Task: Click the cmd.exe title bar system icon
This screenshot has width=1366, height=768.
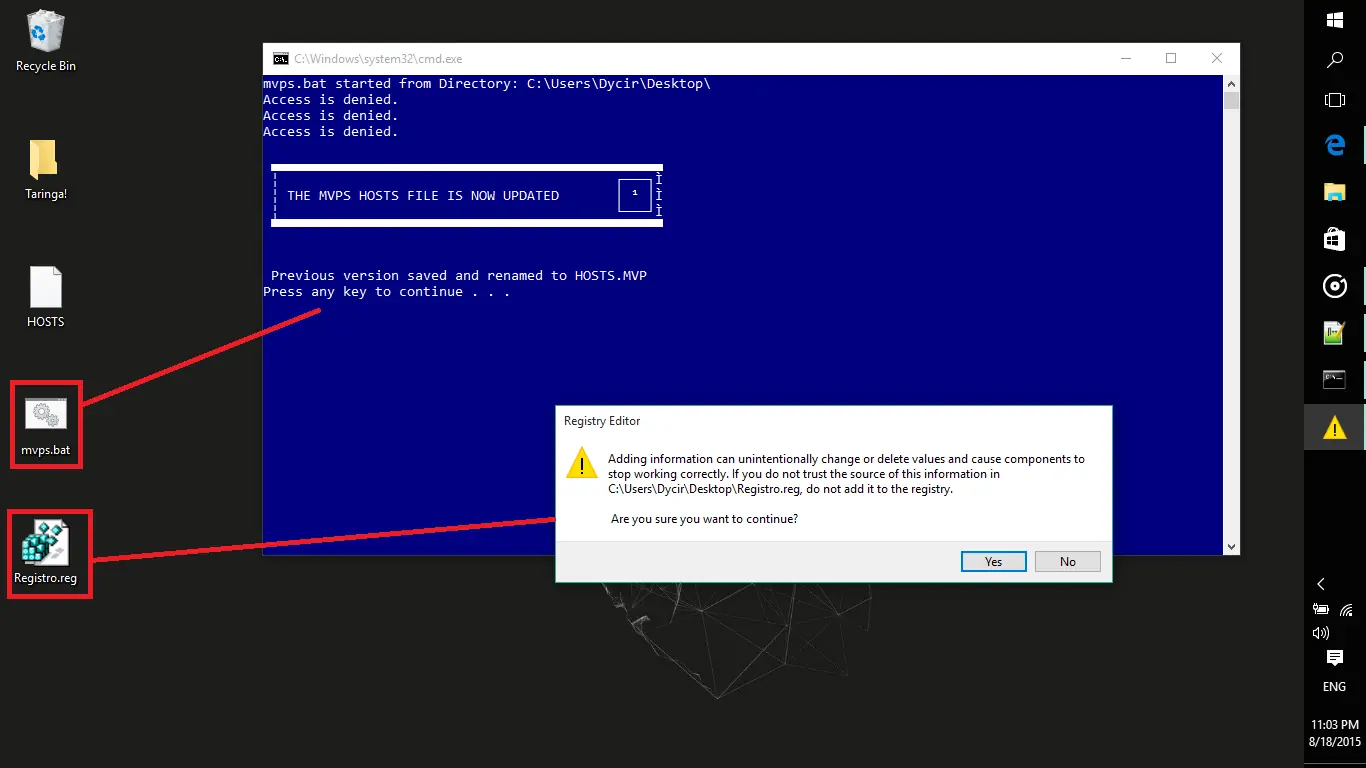Action: point(281,59)
